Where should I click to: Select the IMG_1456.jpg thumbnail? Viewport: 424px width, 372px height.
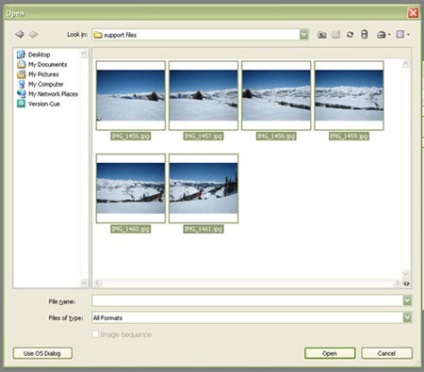(131, 95)
